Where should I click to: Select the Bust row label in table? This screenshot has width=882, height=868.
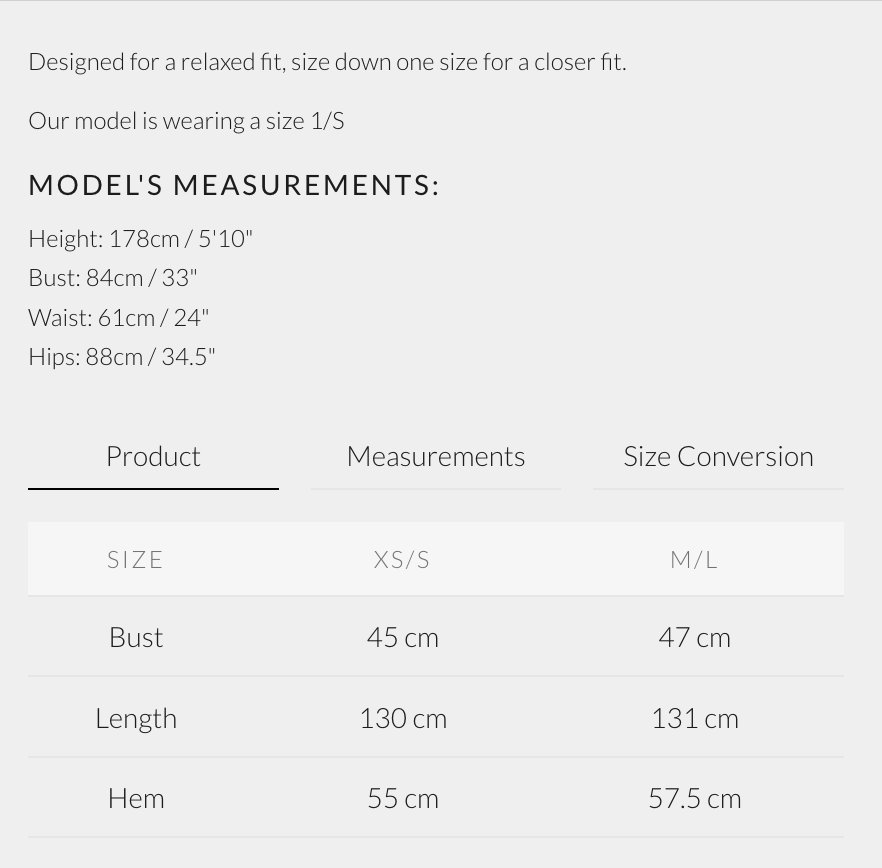coord(136,637)
